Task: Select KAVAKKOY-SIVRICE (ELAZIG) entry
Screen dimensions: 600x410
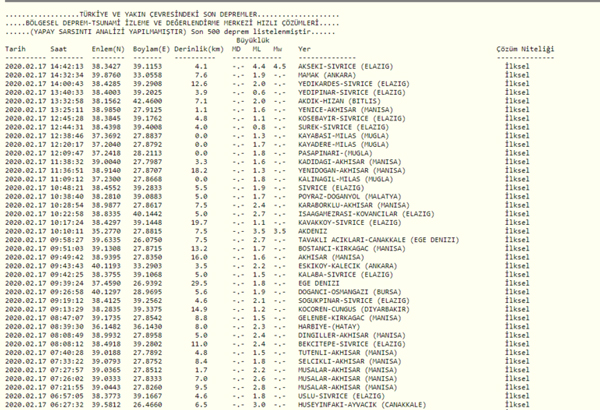Action: tap(350, 223)
